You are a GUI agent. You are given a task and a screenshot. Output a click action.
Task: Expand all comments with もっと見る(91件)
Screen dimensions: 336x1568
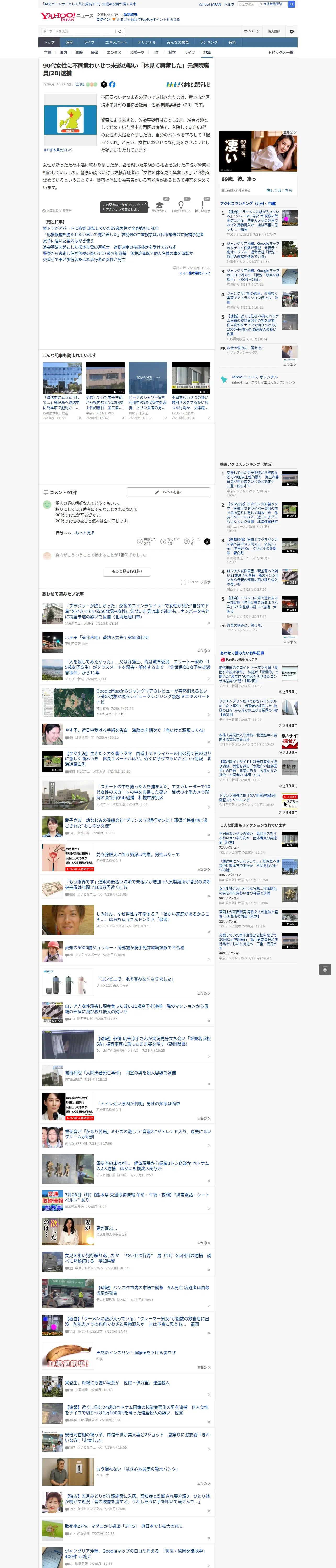pos(127,571)
